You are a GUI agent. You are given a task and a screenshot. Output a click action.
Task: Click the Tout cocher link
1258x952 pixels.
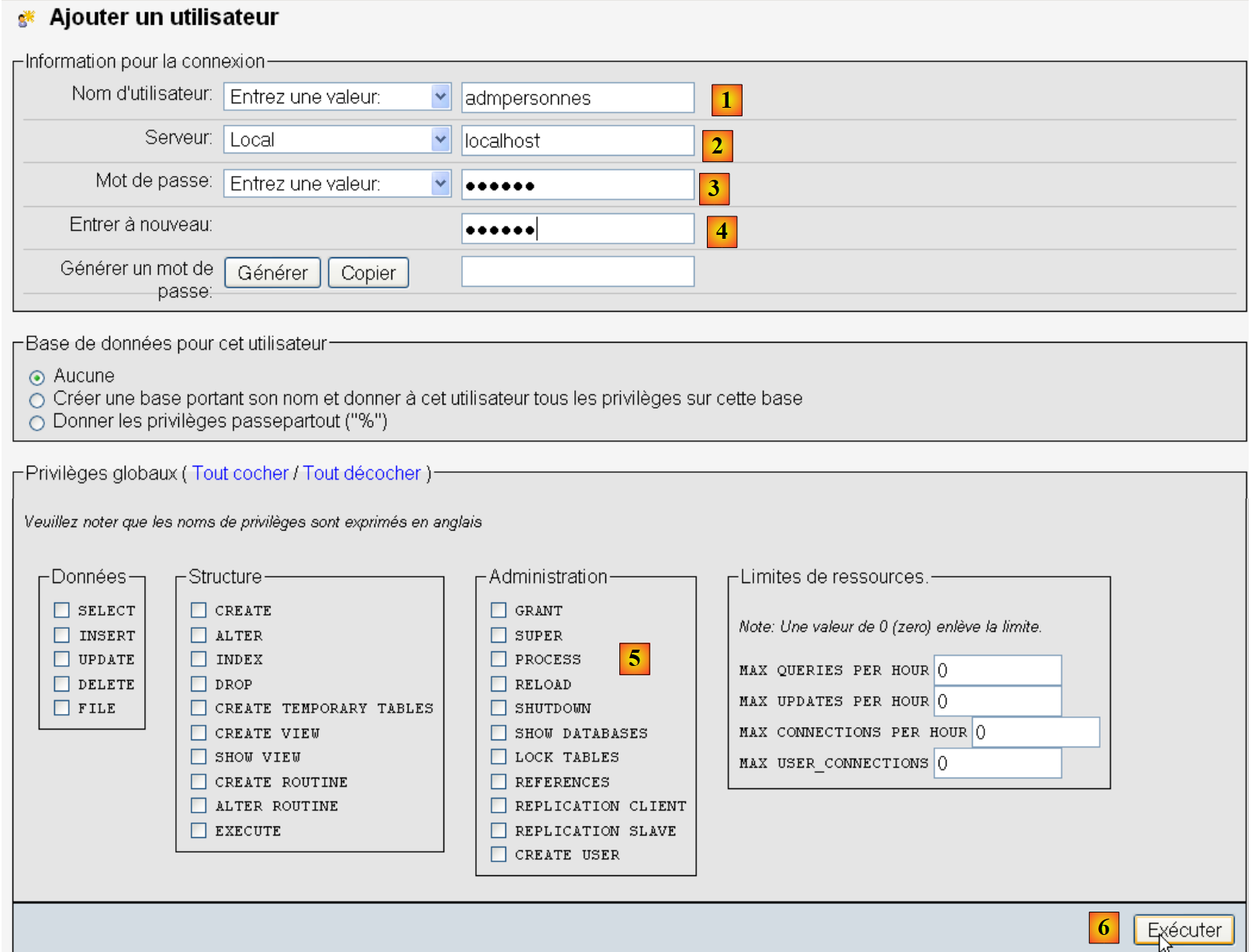(x=240, y=473)
